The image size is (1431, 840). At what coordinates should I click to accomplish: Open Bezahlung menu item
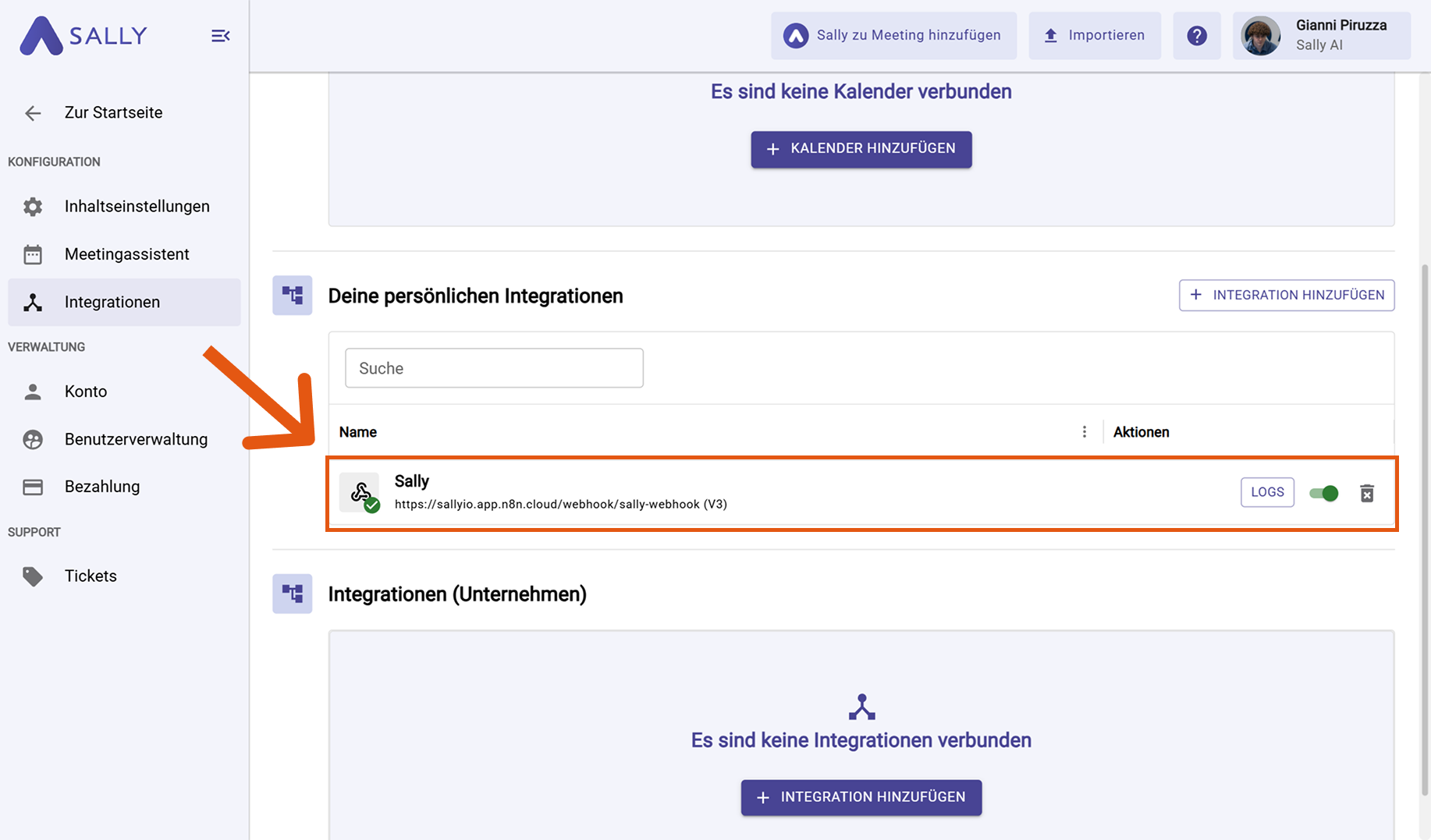click(x=124, y=487)
